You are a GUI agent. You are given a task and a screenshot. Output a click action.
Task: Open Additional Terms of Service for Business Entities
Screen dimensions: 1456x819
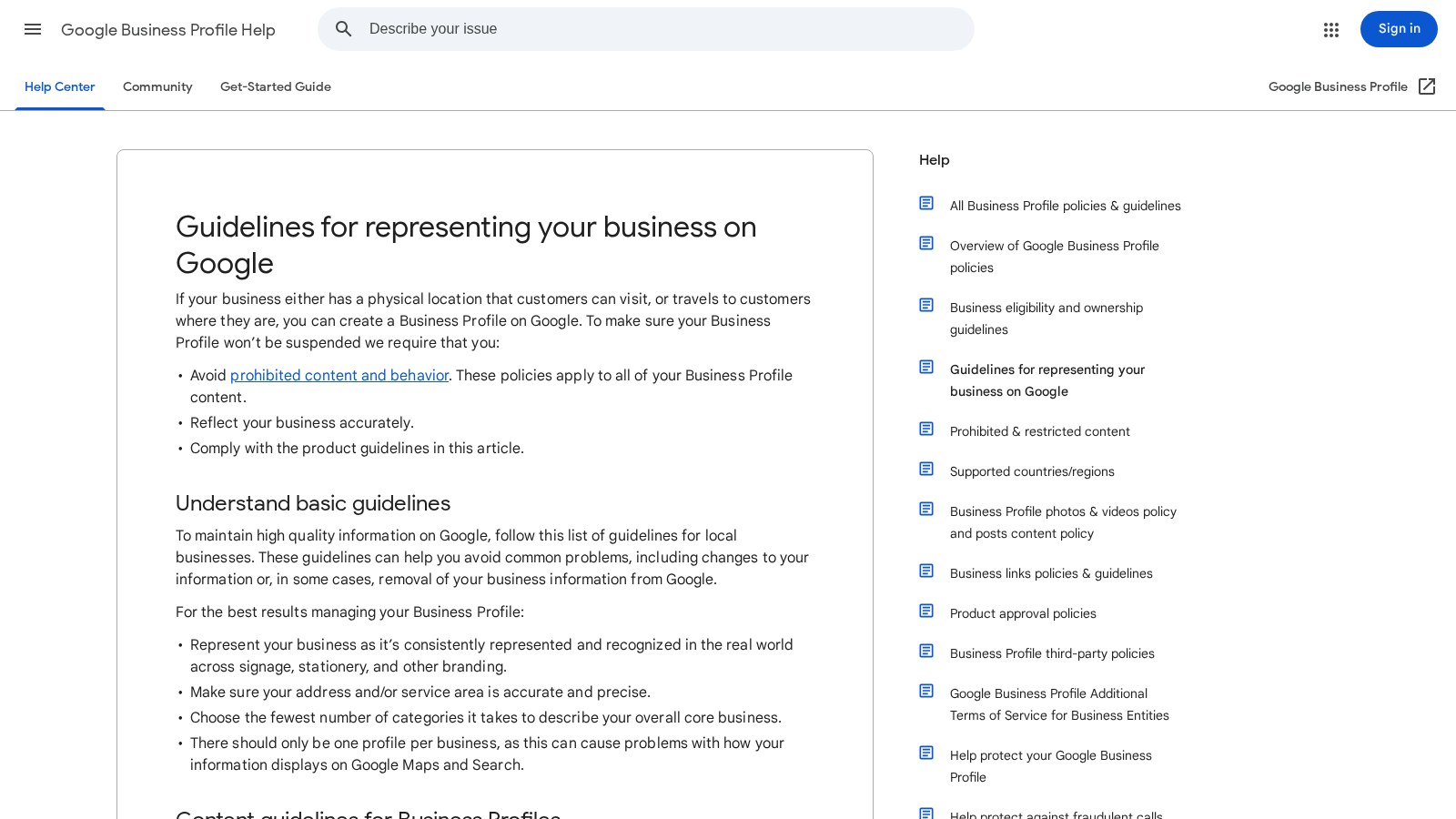pyautogui.click(x=1059, y=704)
